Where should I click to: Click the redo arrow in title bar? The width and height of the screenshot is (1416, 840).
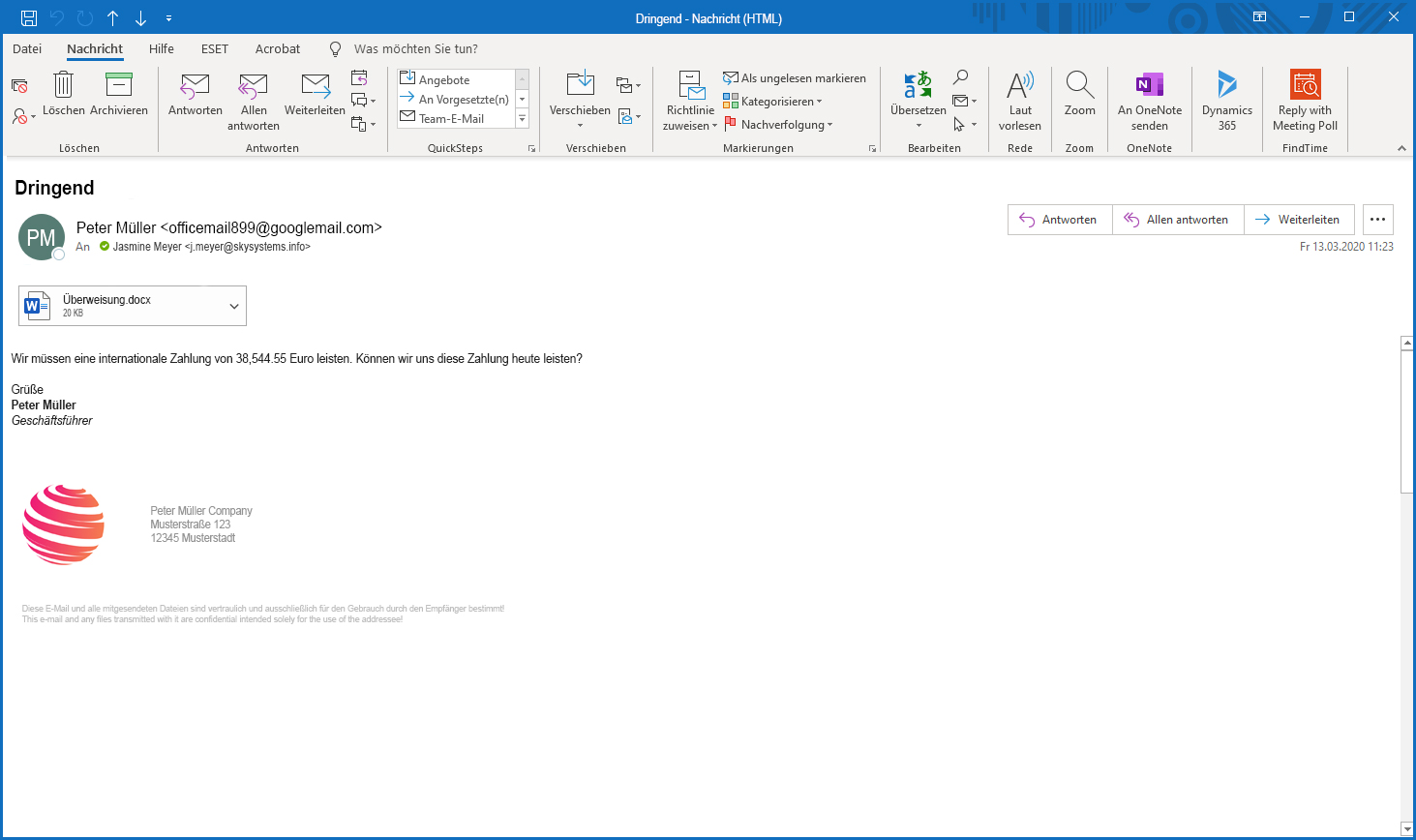tap(84, 17)
